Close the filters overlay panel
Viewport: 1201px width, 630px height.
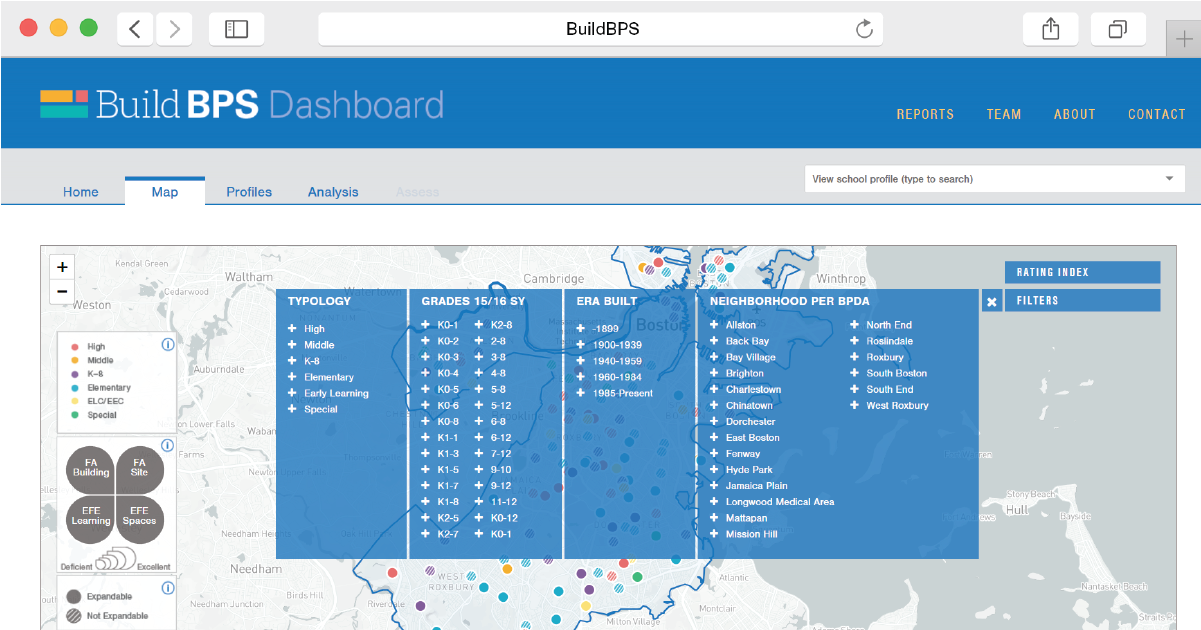click(991, 301)
